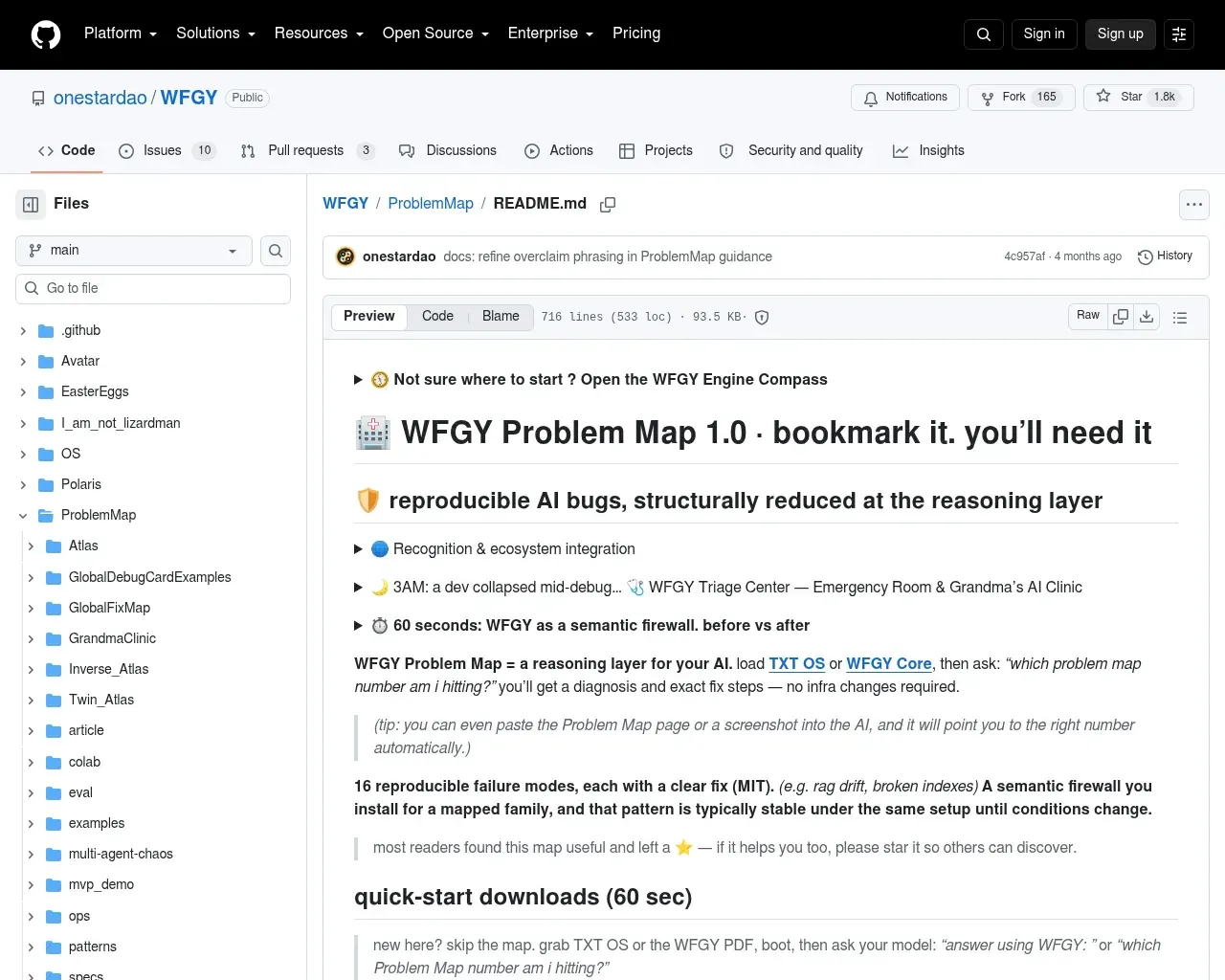Open the Projects tab
Screen dimensions: 1225x980
coord(656,151)
